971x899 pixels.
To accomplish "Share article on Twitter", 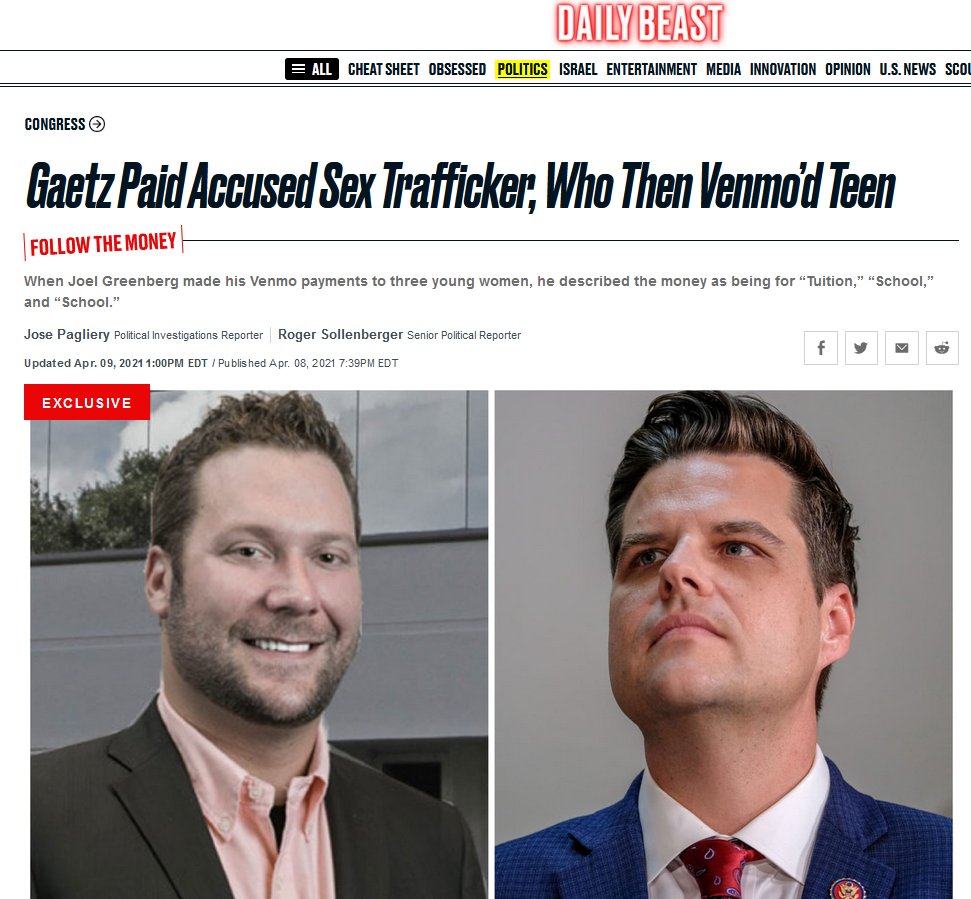I will 861,348.
